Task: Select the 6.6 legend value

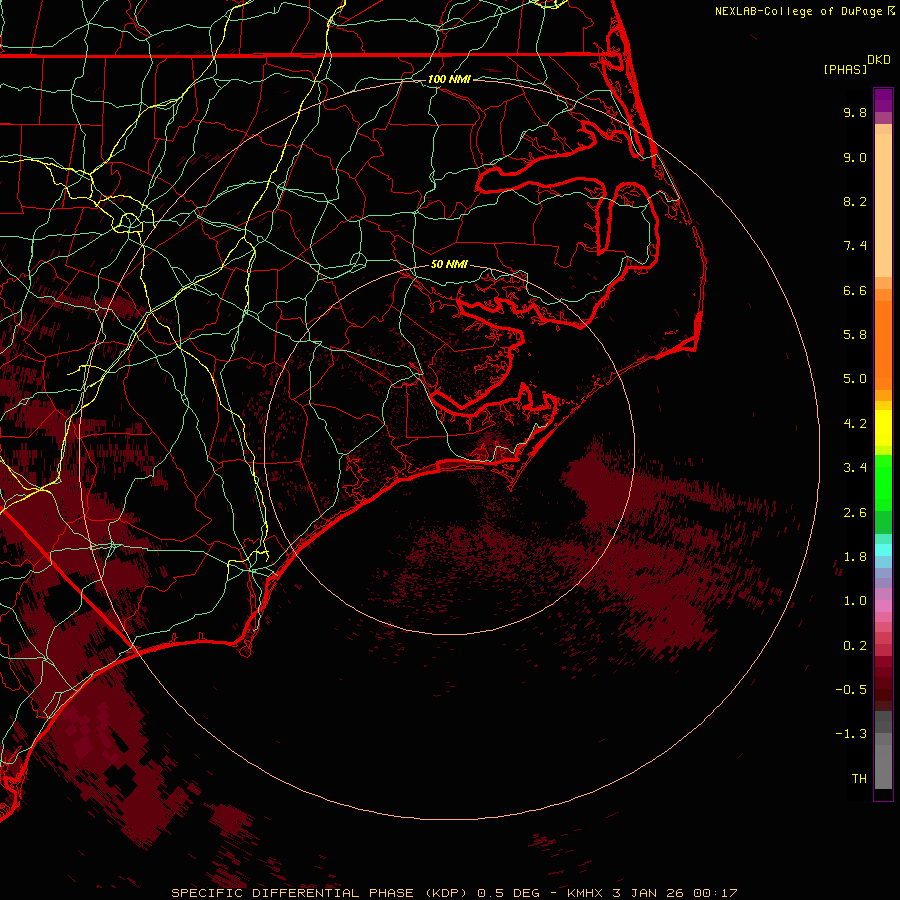Action: click(x=855, y=290)
